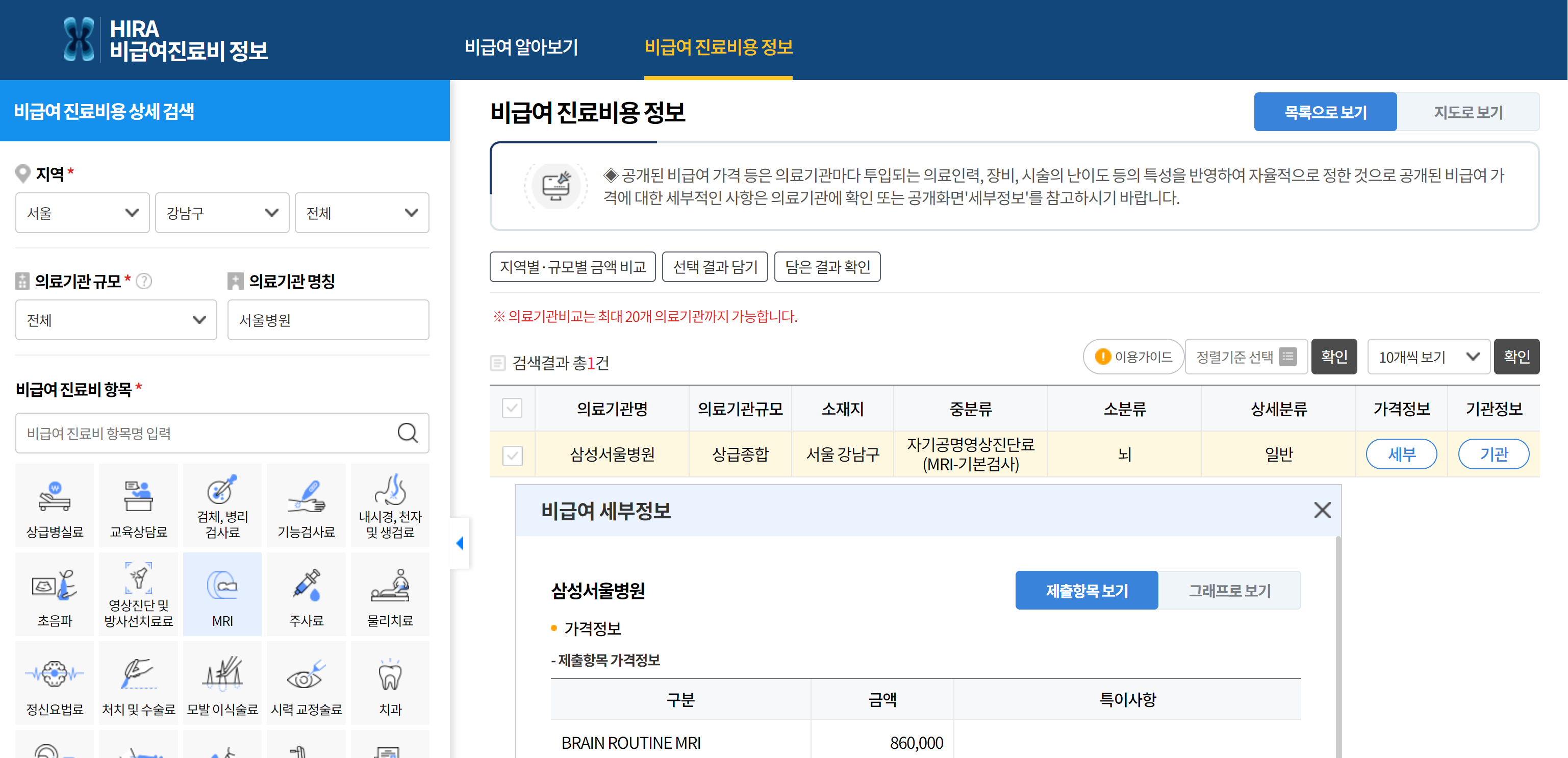Toggle the header select-all checkbox

513,408
